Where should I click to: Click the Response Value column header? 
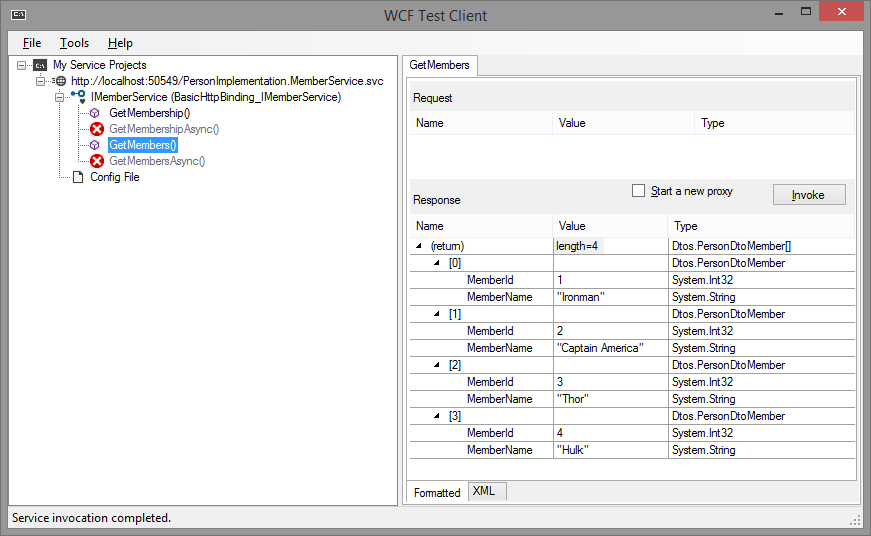(x=610, y=226)
